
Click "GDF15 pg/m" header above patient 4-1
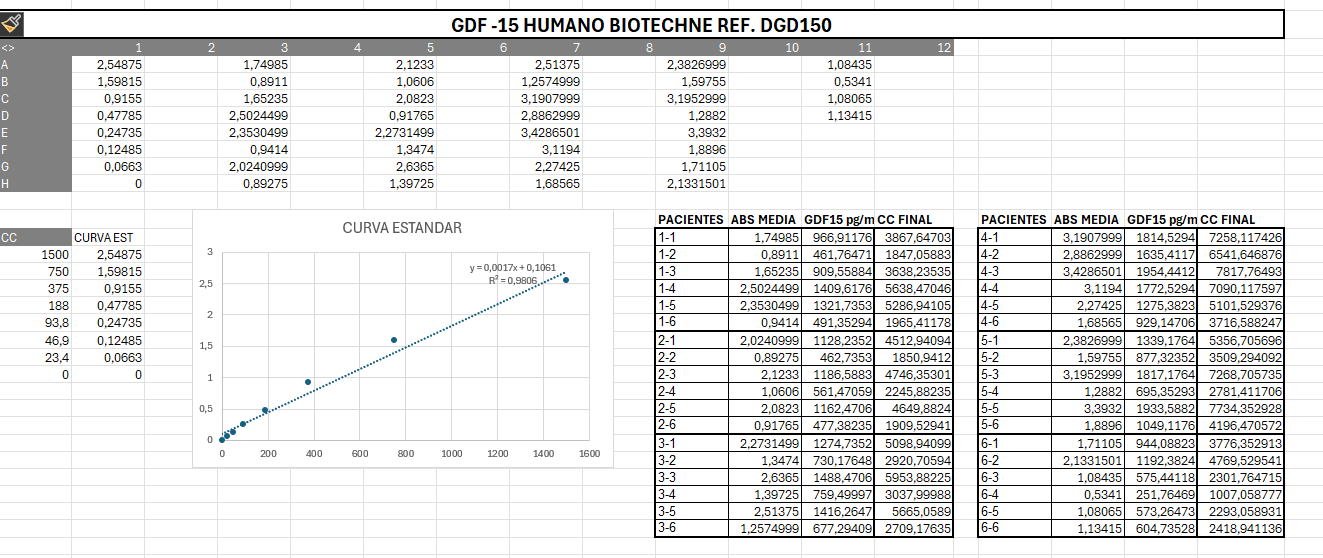pyautogui.click(x=1162, y=220)
